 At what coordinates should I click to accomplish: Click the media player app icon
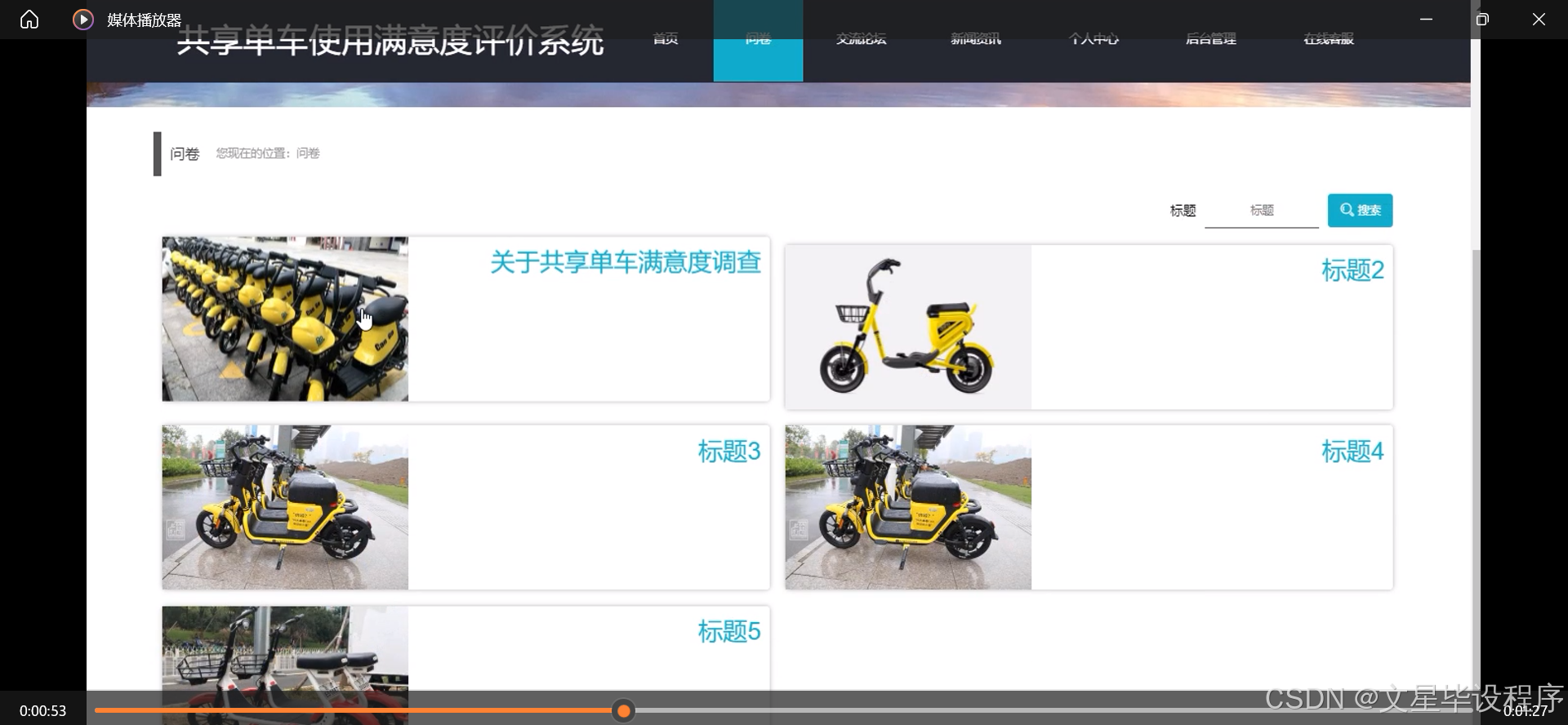tap(83, 19)
